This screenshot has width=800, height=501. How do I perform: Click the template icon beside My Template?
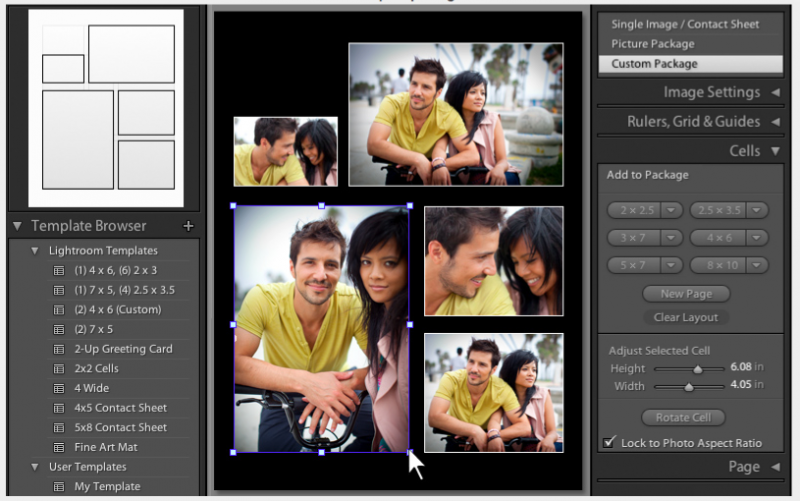[x=59, y=487]
